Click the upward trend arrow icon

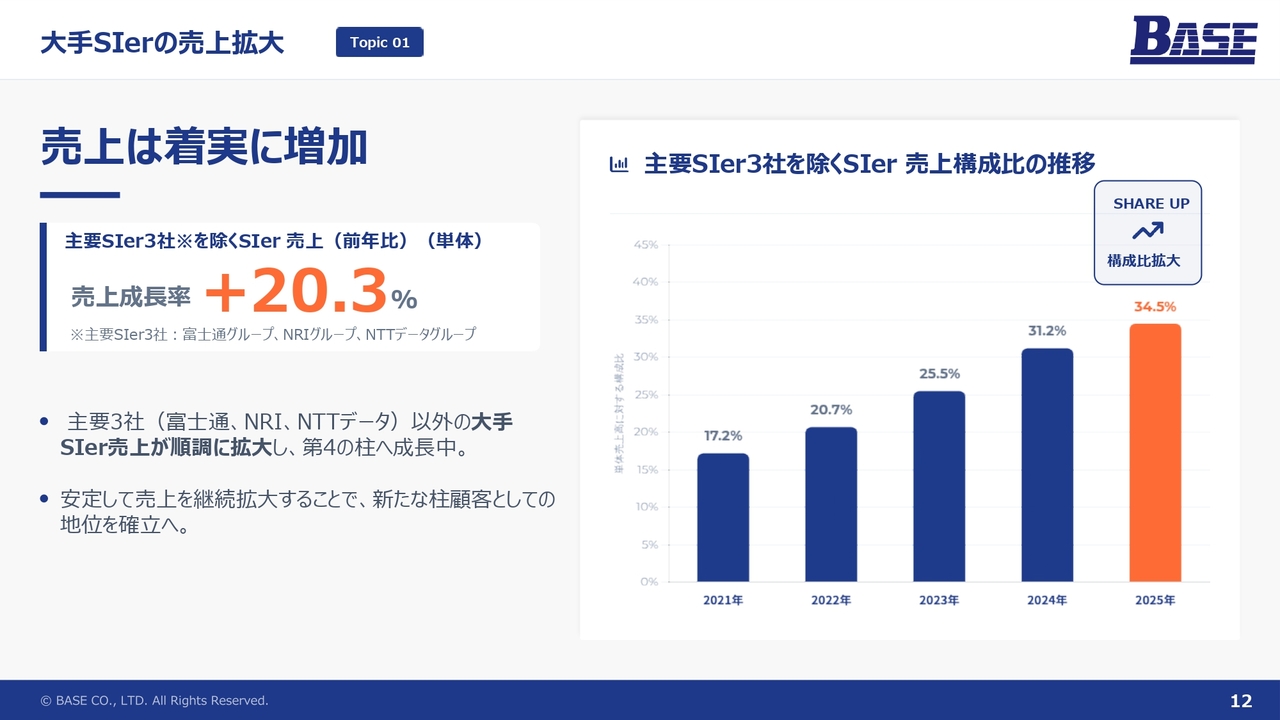pyautogui.click(x=1147, y=231)
